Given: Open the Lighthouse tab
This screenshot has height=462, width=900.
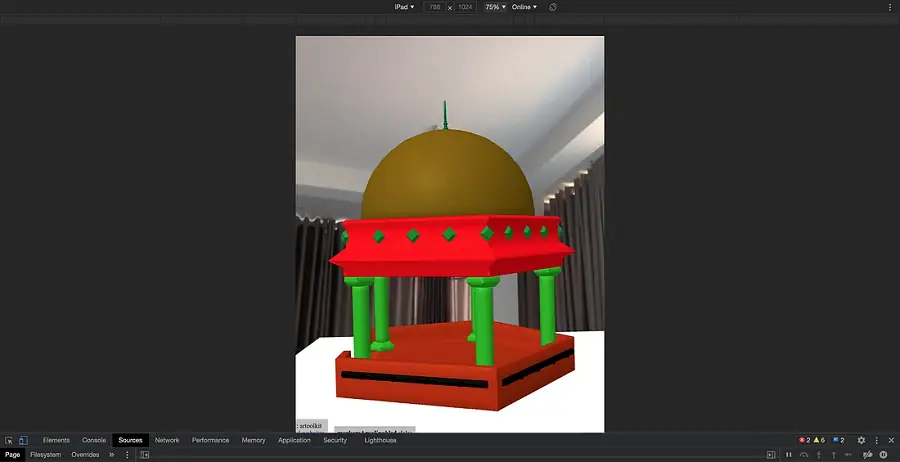Looking at the screenshot, I should [380, 440].
